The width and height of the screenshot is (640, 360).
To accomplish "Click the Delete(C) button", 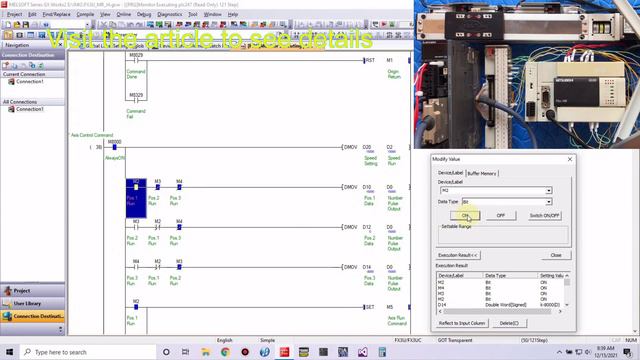I will [509, 323].
